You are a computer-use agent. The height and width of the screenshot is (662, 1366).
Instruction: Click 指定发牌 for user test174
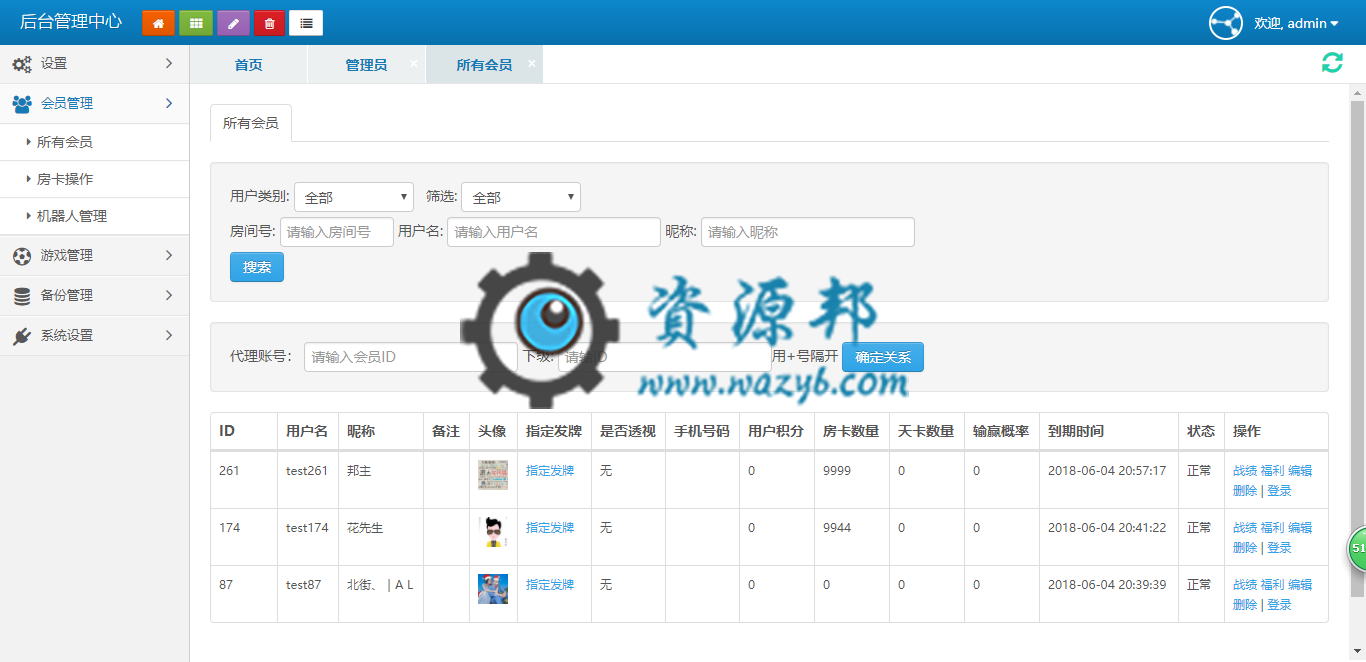tap(550, 528)
